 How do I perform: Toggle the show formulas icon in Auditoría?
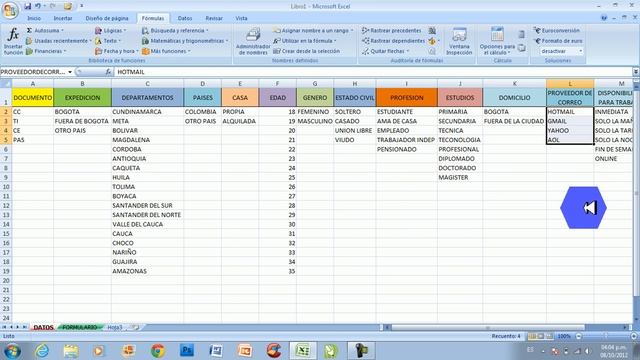tap(432, 31)
